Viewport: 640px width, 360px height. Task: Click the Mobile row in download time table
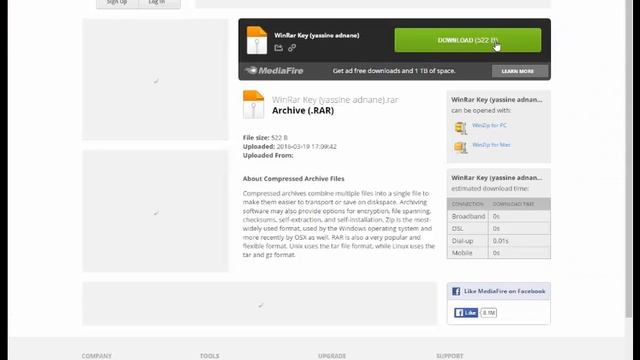[499, 253]
